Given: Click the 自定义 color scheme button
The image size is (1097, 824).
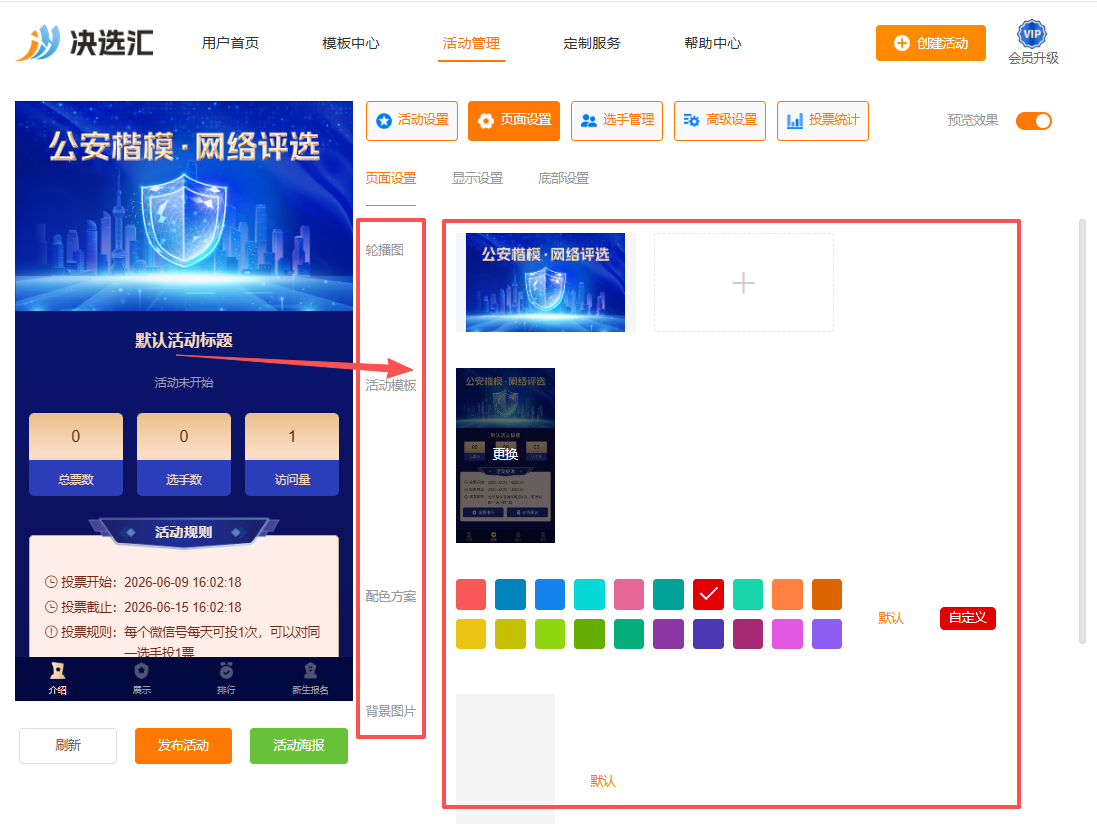Looking at the screenshot, I should pos(968,618).
